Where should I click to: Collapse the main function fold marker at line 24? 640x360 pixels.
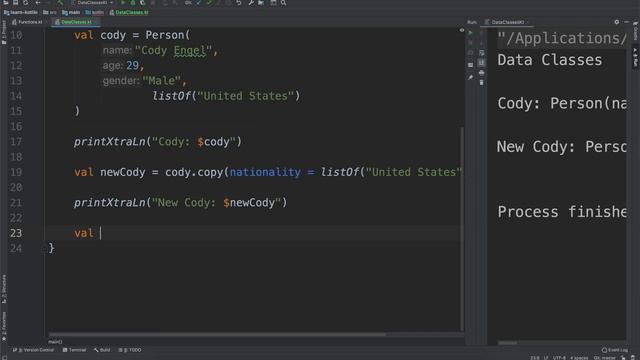pyautogui.click(x=44, y=248)
